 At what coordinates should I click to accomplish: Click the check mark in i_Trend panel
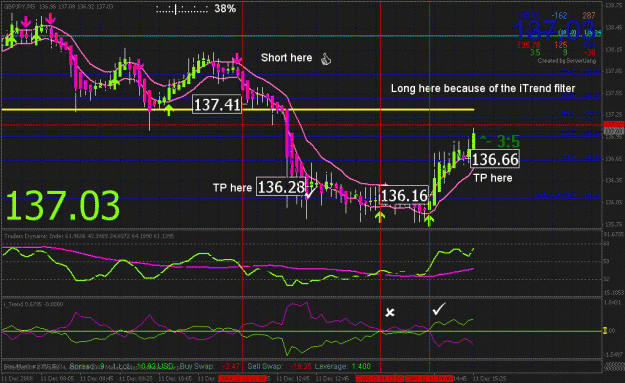point(439,309)
